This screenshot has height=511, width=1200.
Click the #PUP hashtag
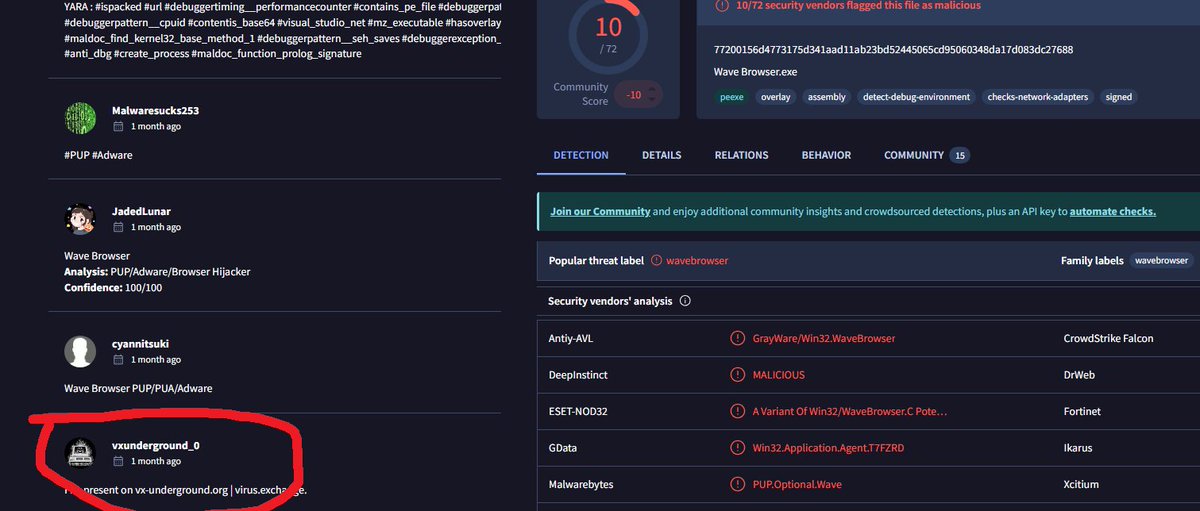[76, 155]
